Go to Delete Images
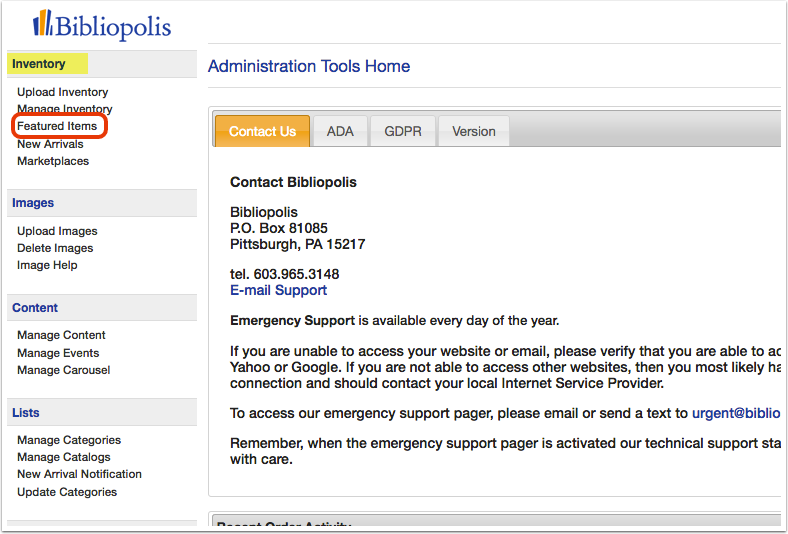This screenshot has height=534, width=788. click(x=55, y=248)
